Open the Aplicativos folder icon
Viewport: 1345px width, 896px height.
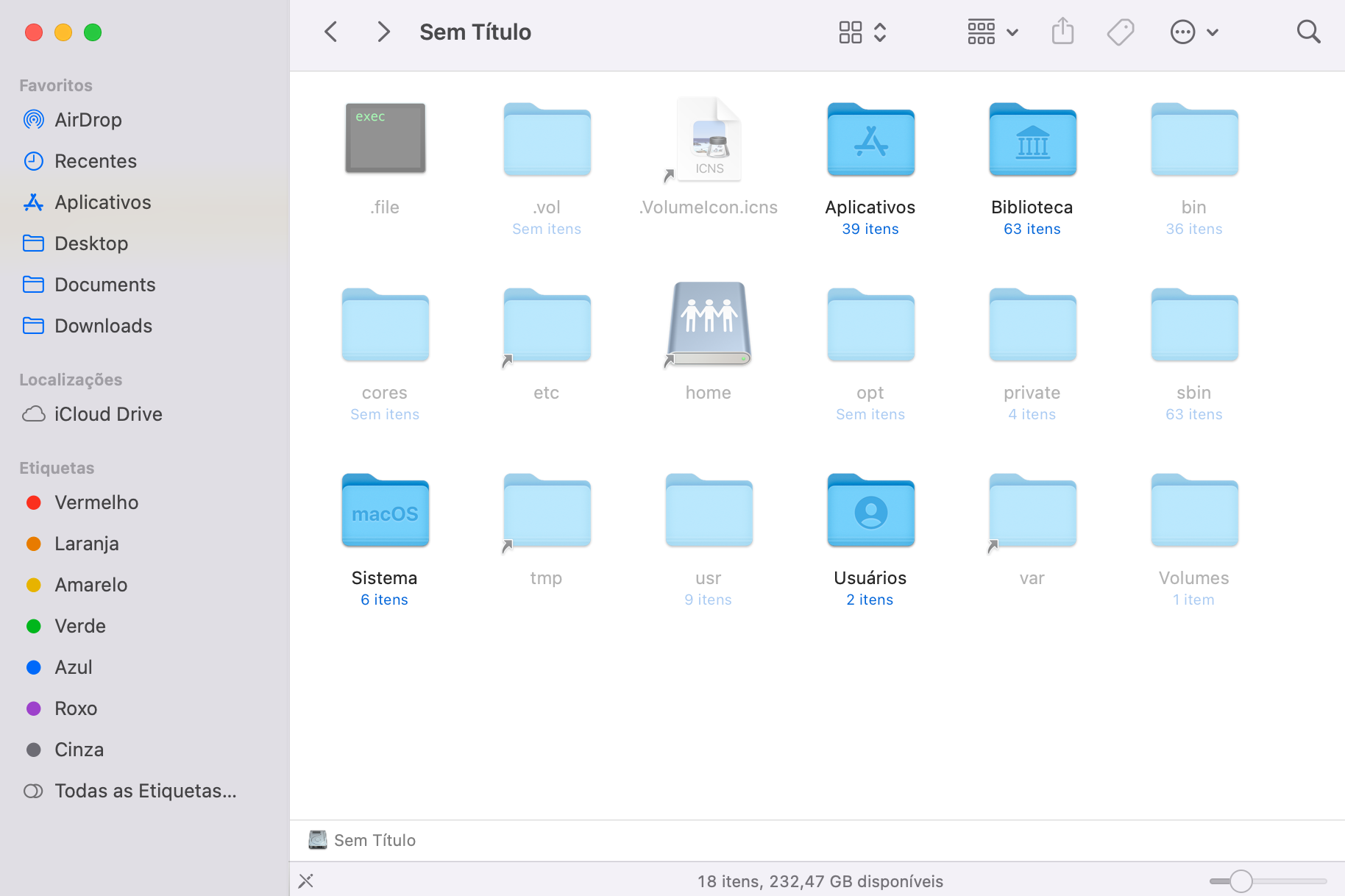[x=870, y=140]
